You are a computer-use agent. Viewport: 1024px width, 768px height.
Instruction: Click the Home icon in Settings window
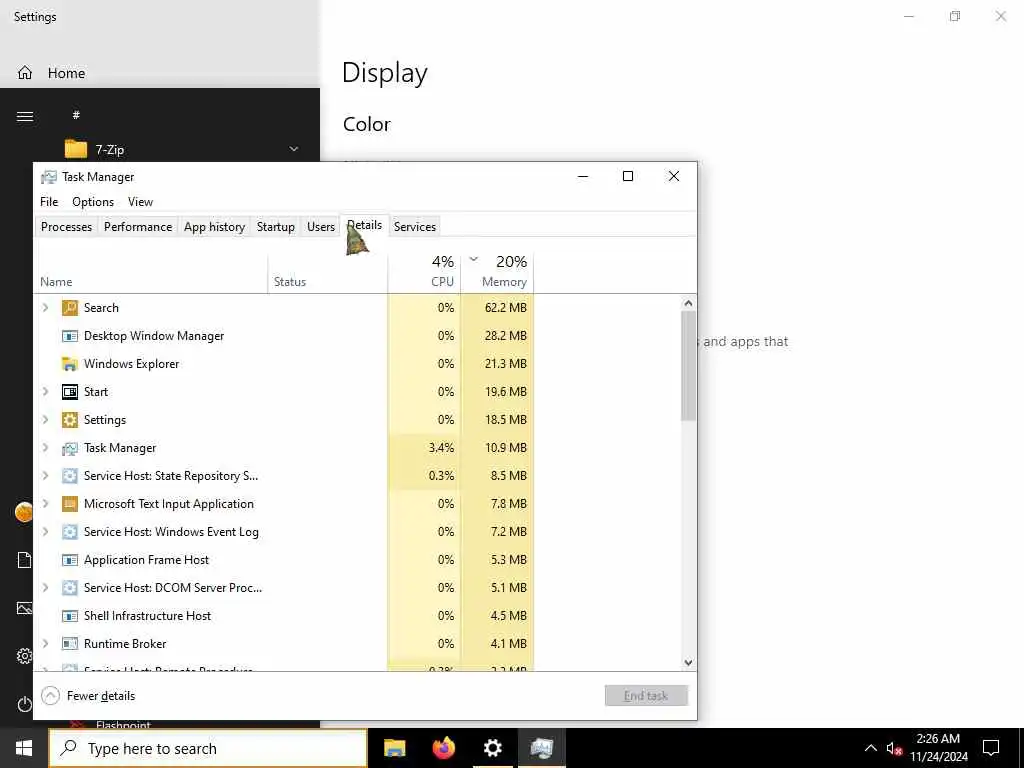pos(25,72)
